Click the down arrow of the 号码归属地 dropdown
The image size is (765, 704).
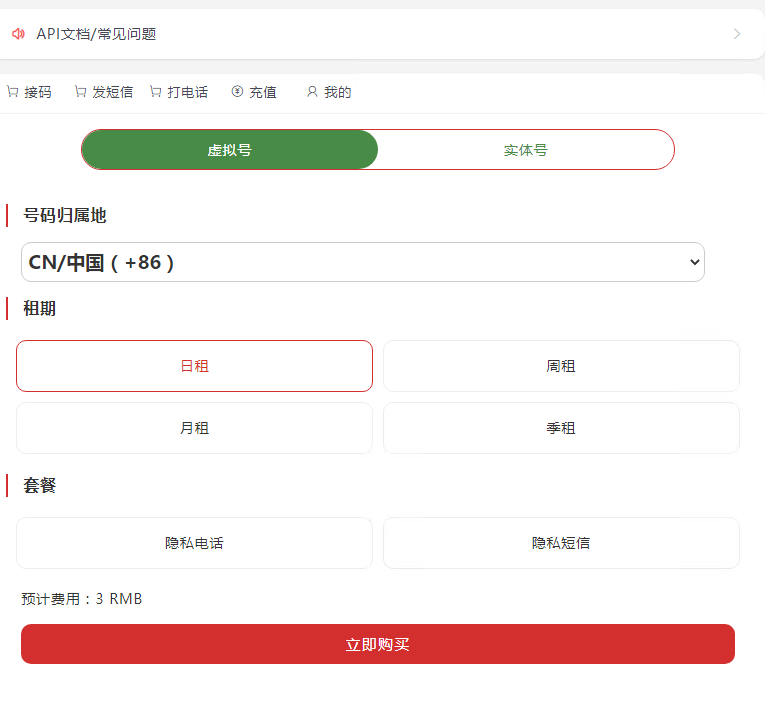coord(695,262)
